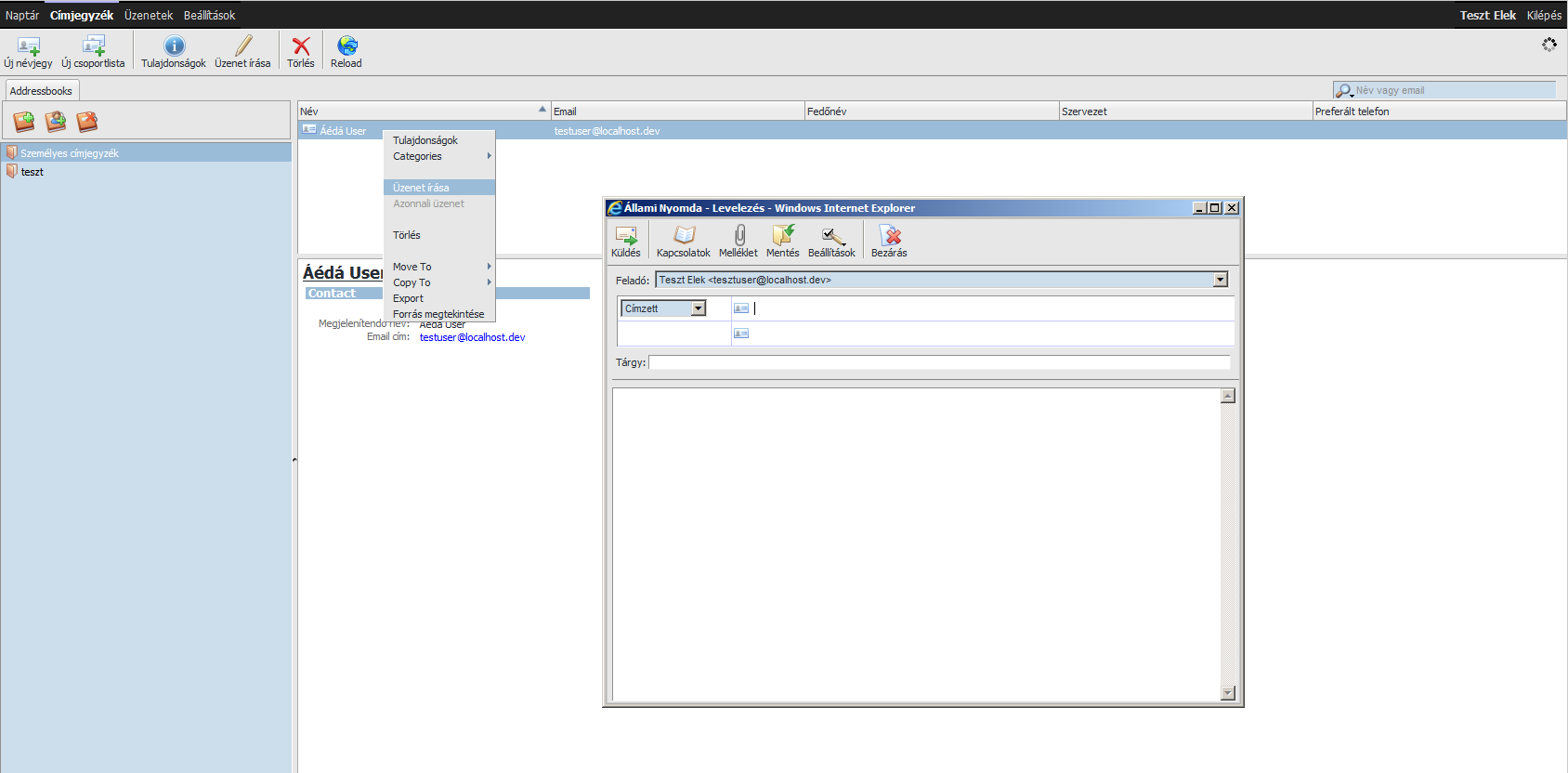Click the add addressbook icon
The height and width of the screenshot is (773, 1568).
[23, 122]
